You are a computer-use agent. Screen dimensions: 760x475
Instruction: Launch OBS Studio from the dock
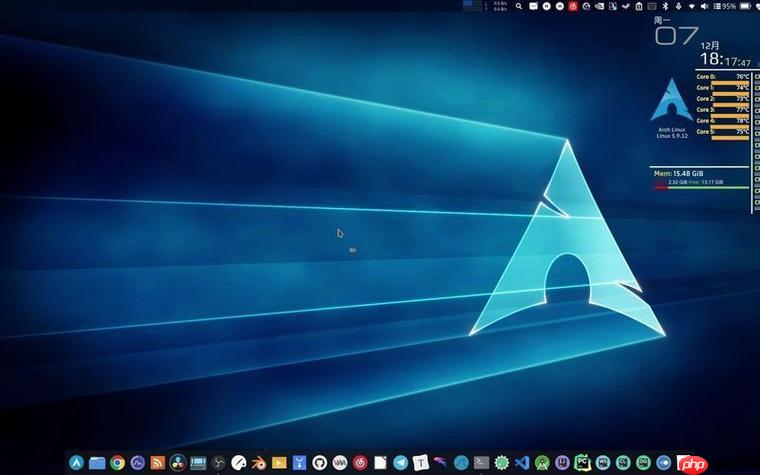218,463
